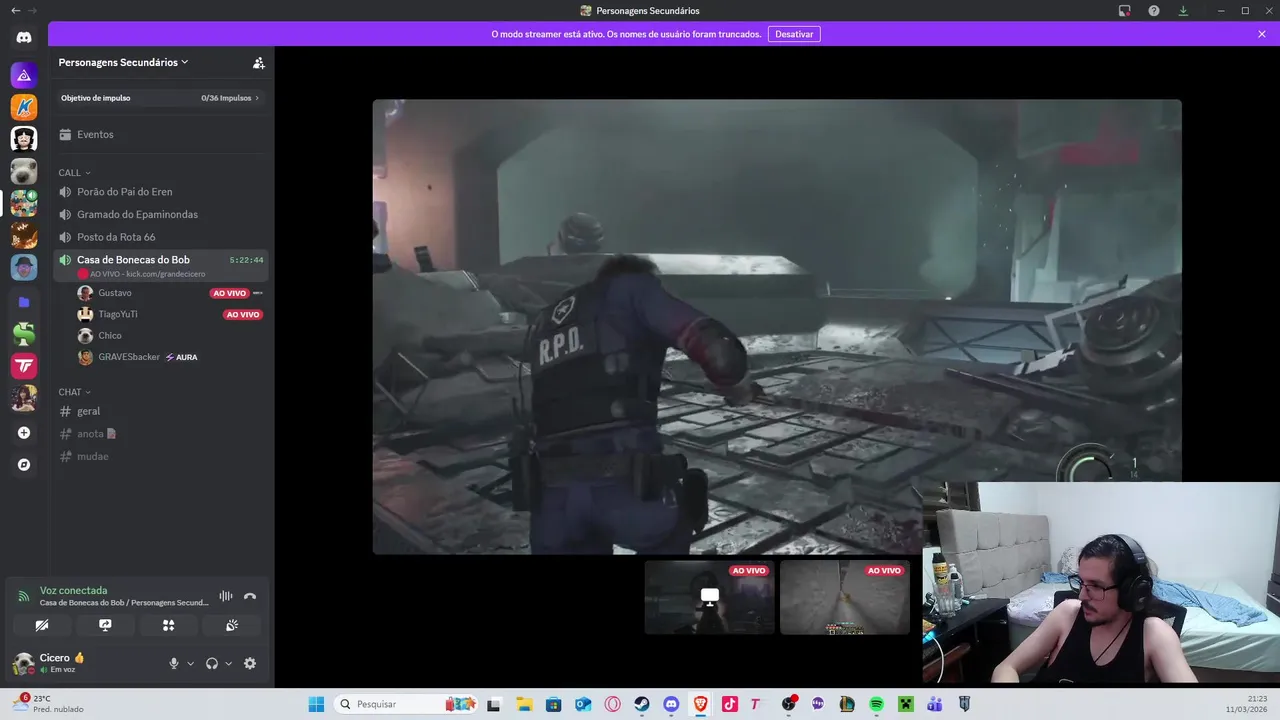Screen dimensions: 1280x720
Task: Expand the boost goal 0/36 Impulsos arrow
Action: pos(257,98)
